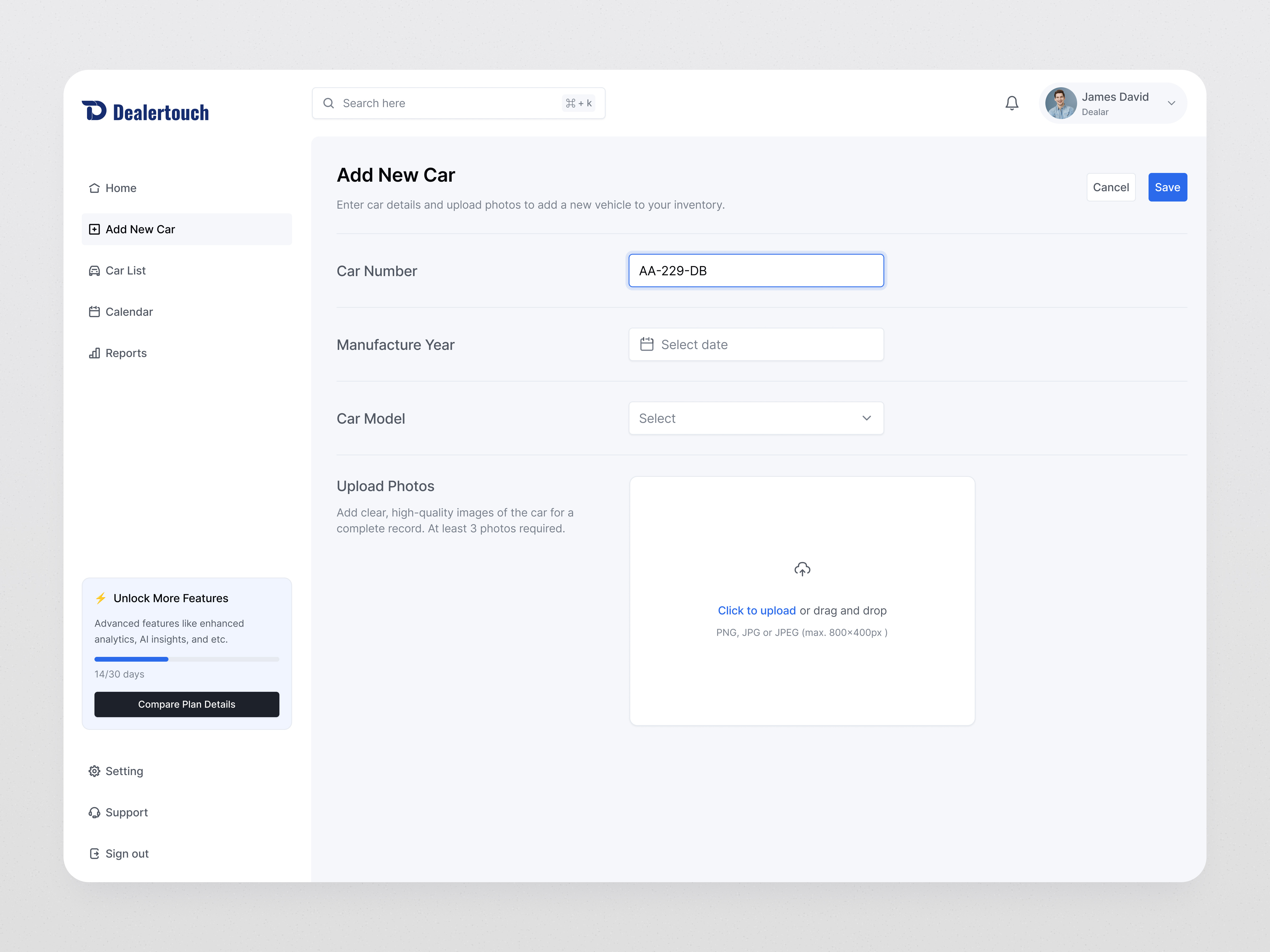Click the Dealertouch logo

[x=145, y=112]
